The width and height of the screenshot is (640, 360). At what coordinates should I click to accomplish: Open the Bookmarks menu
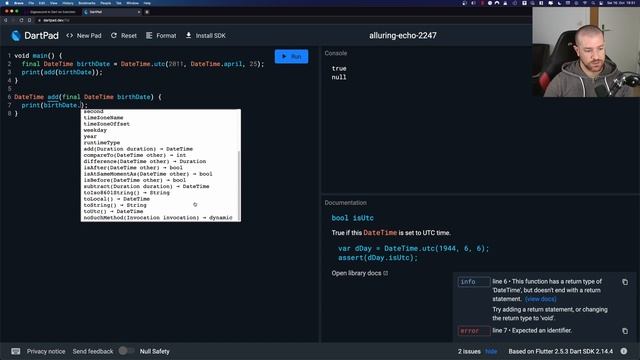87,3
